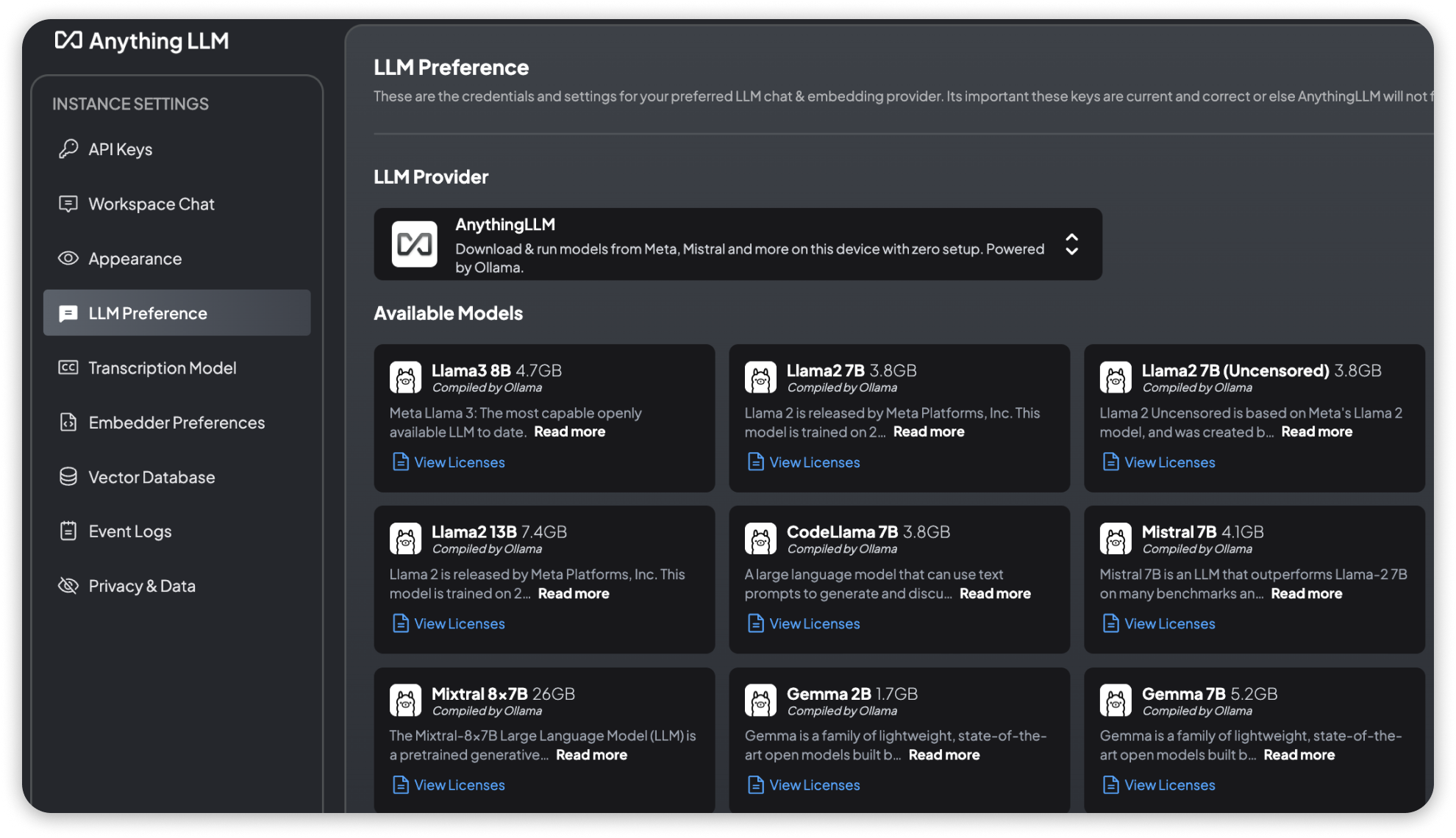This screenshot has height=838, width=1456.
Task: Click View Licenses for Mistral 7B
Action: 1168,623
